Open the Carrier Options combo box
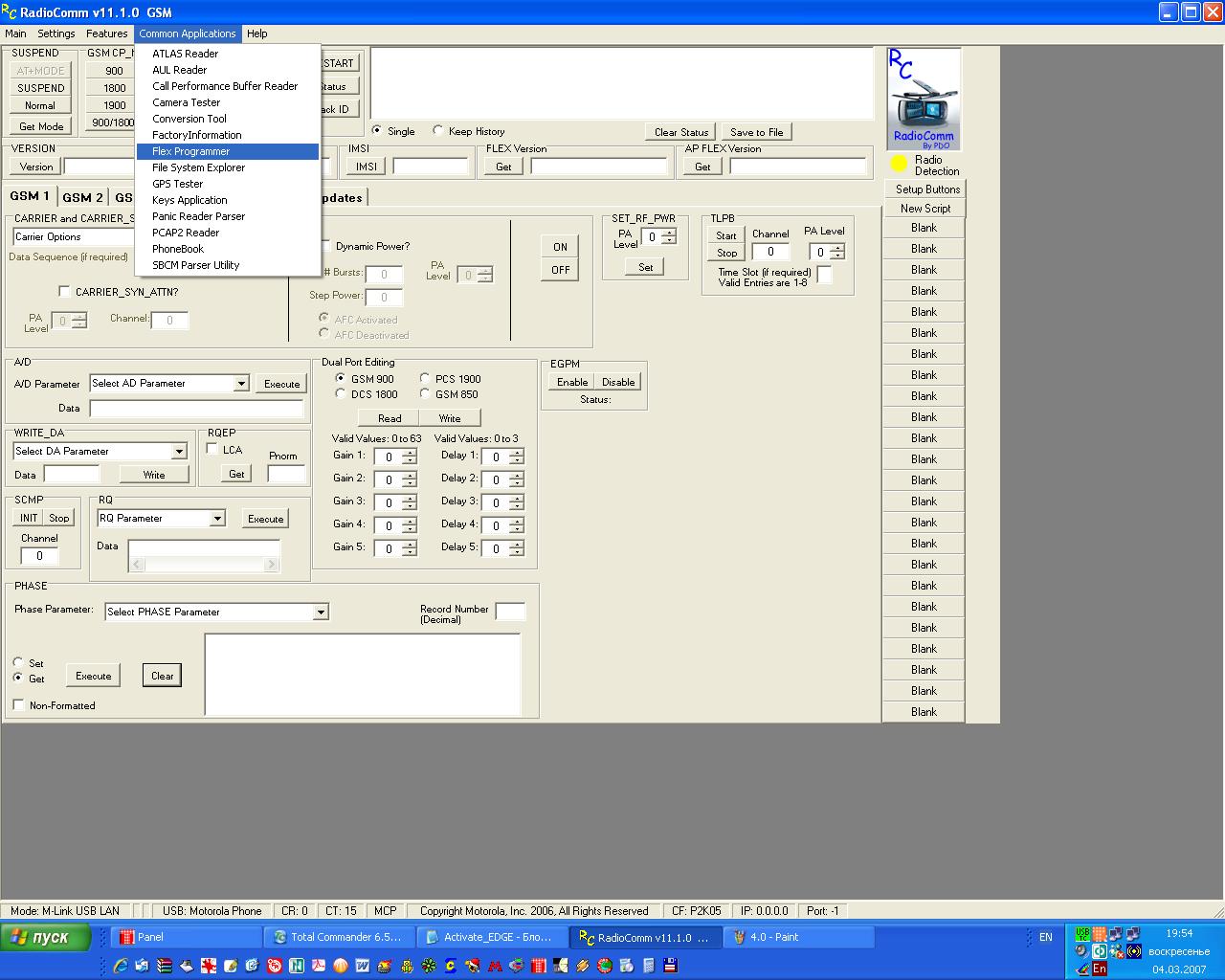Screen dimensions: 1225x980 click(x=74, y=237)
